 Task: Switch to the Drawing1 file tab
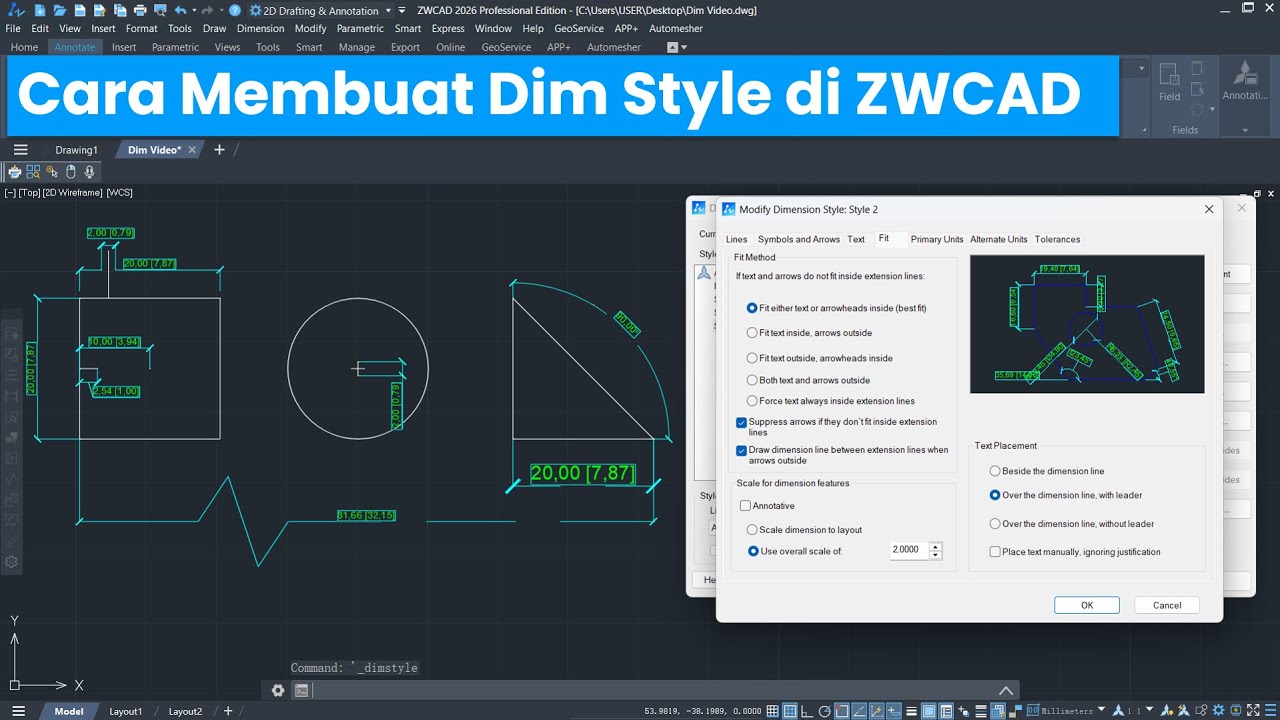pos(76,150)
